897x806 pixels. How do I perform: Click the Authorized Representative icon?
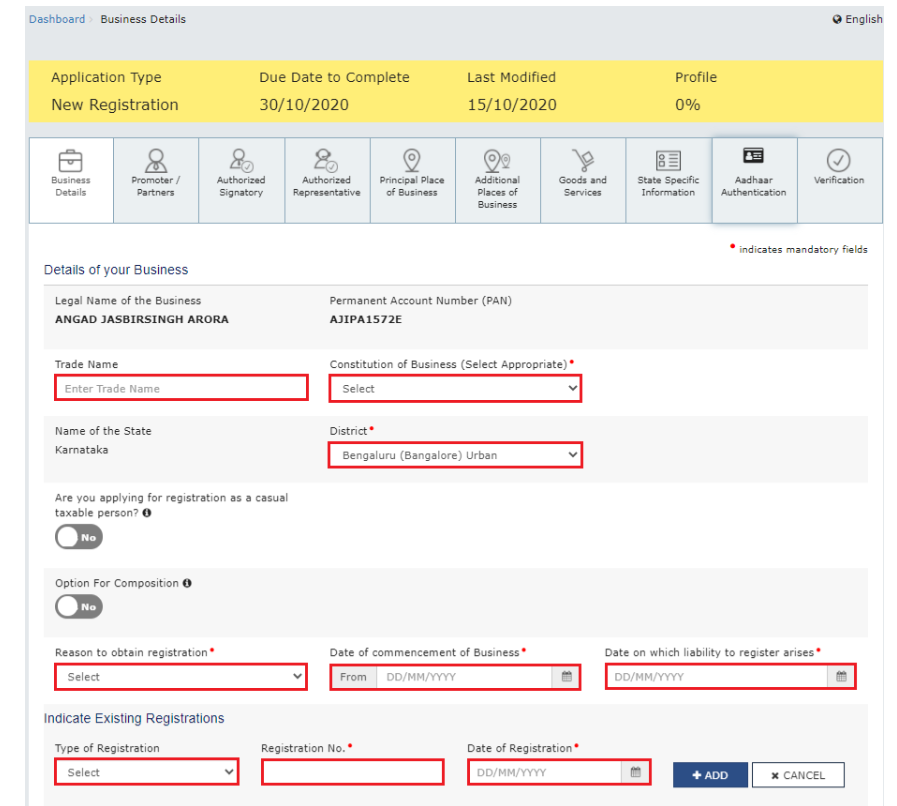[326, 160]
